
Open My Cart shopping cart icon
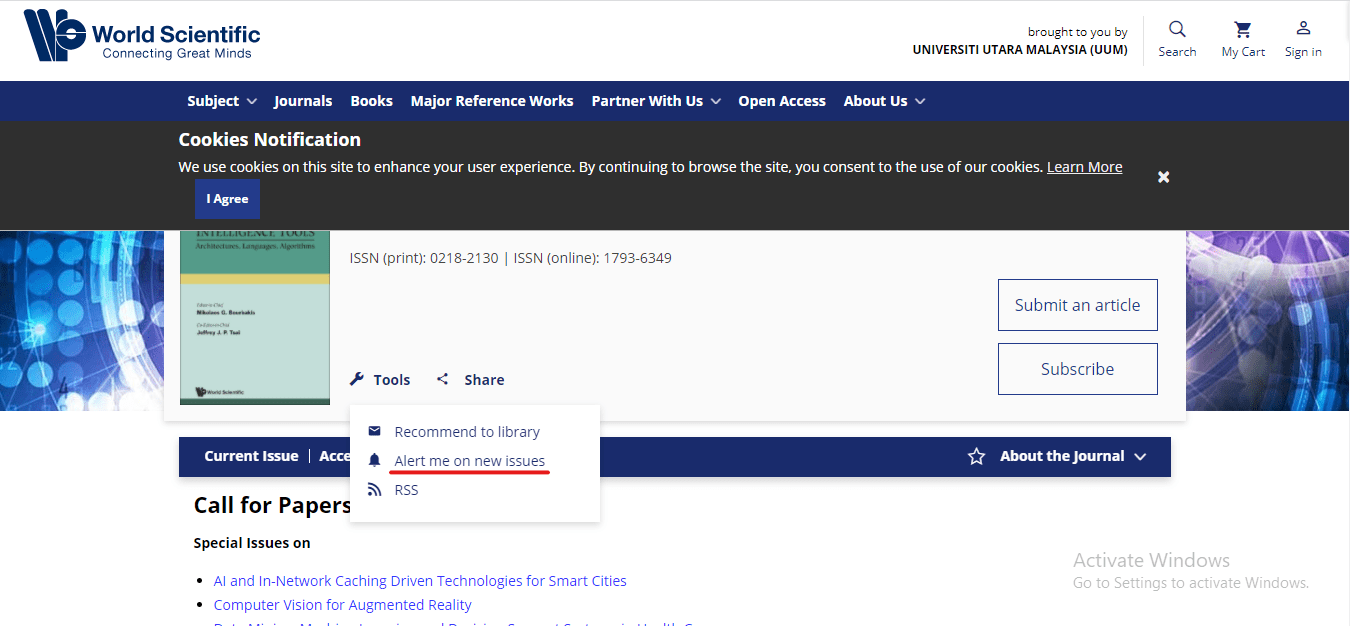[x=1243, y=29]
